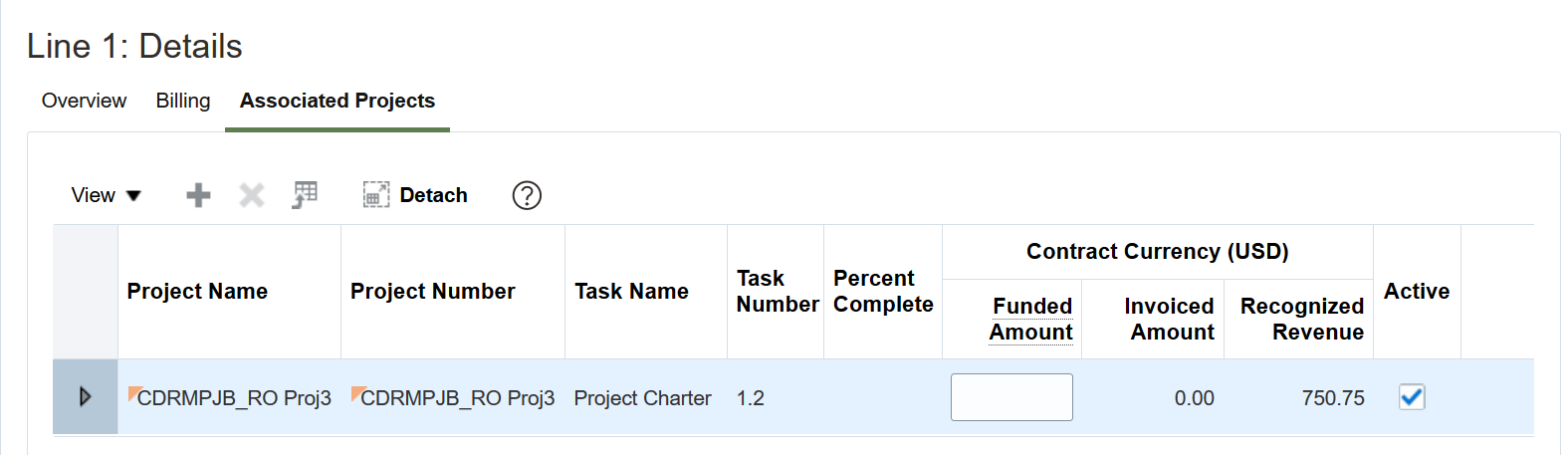Switch to the Billing tab

[x=183, y=101]
